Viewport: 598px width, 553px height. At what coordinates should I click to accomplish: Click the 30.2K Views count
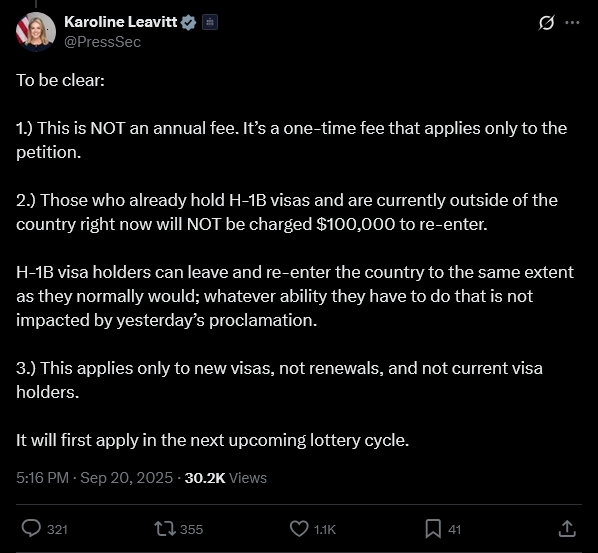(226, 478)
